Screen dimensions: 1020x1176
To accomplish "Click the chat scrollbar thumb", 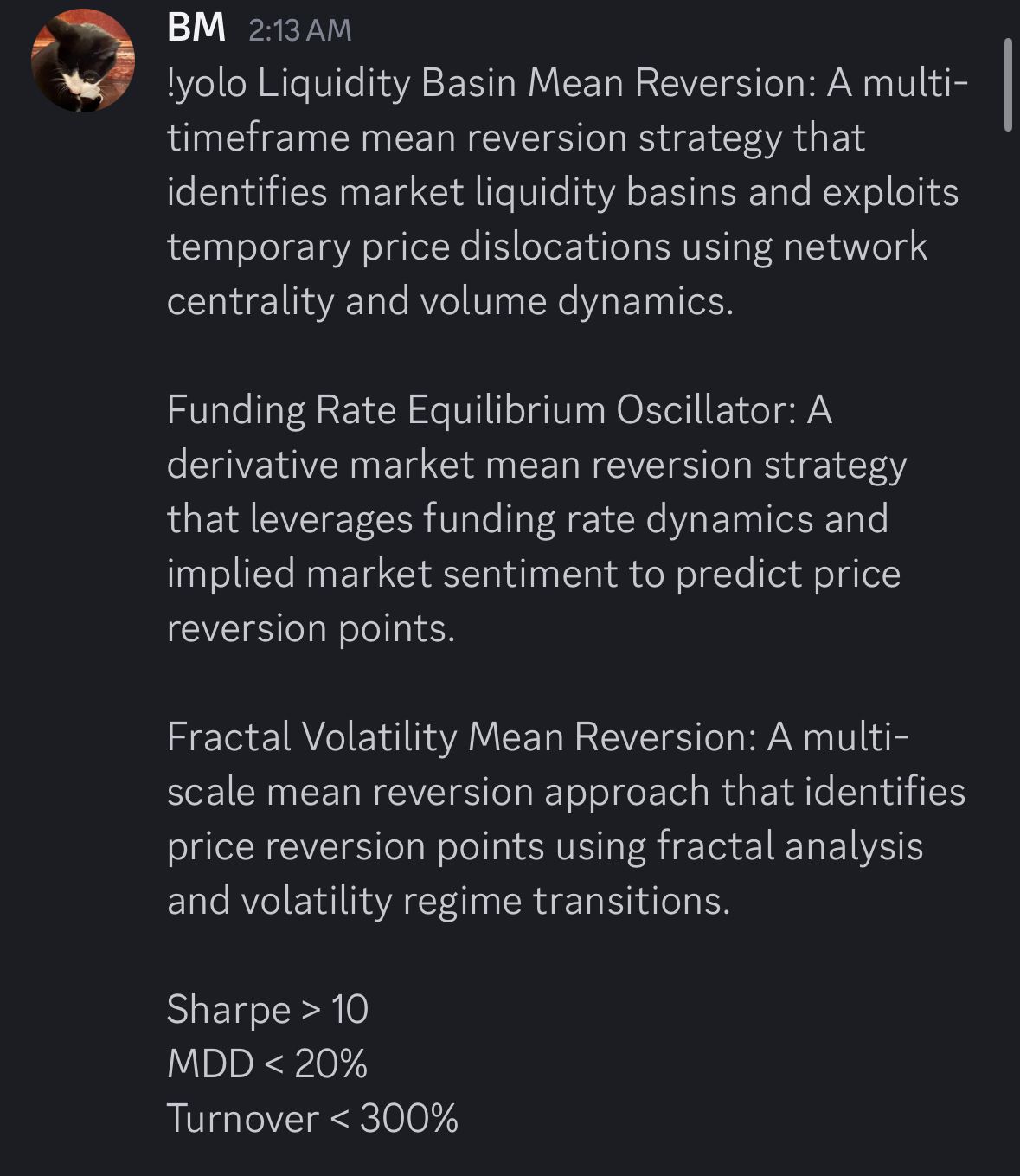I will click(1008, 84).
